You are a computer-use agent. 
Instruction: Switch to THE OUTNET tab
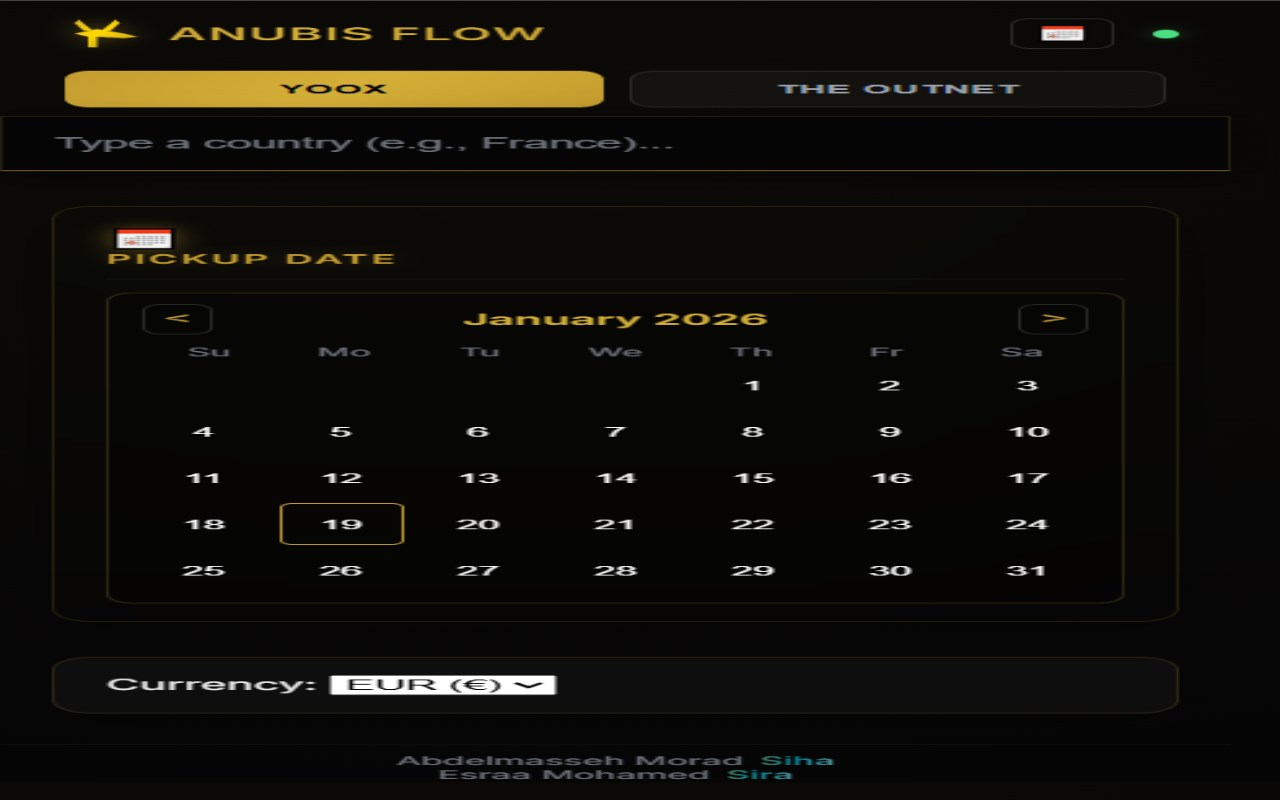pyautogui.click(x=898, y=88)
